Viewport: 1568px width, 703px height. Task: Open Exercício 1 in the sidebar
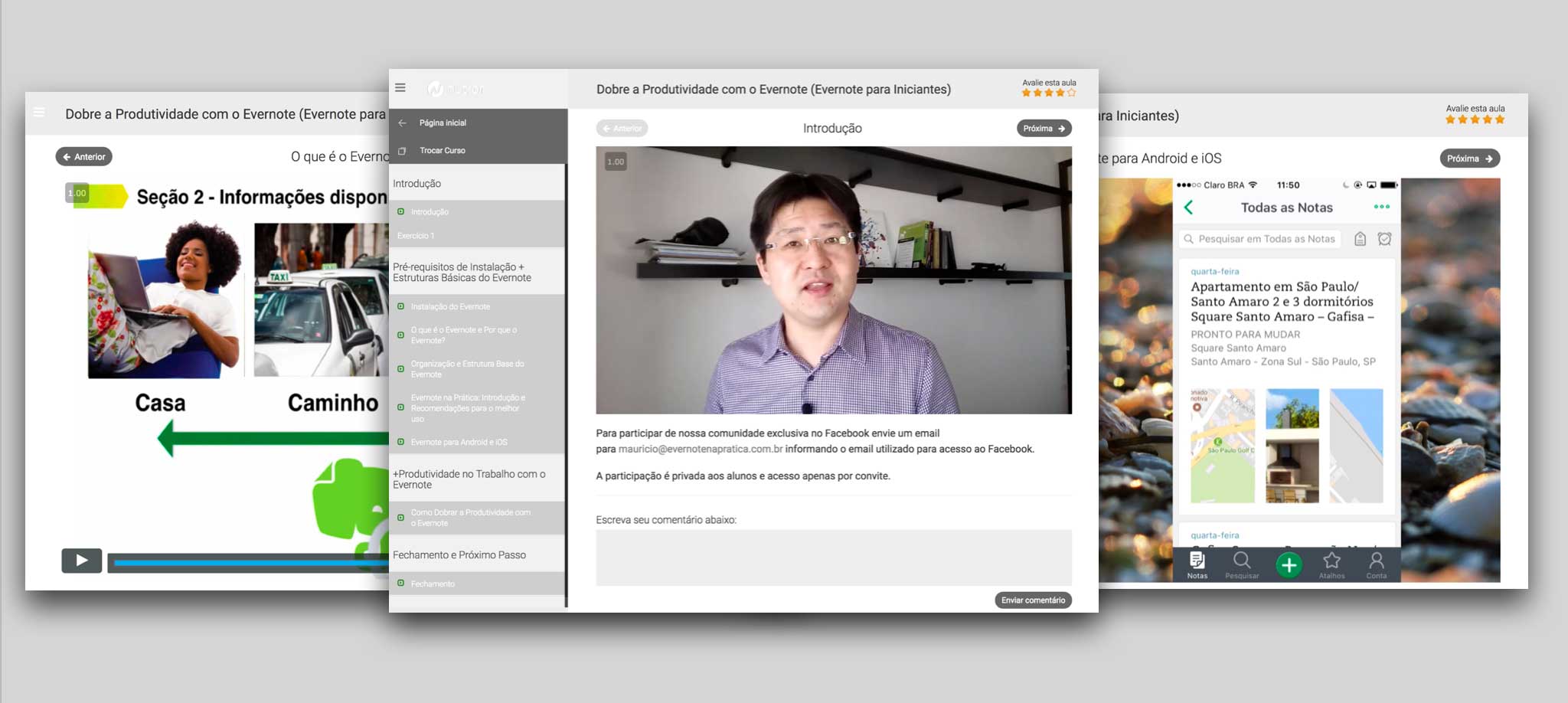click(x=416, y=236)
